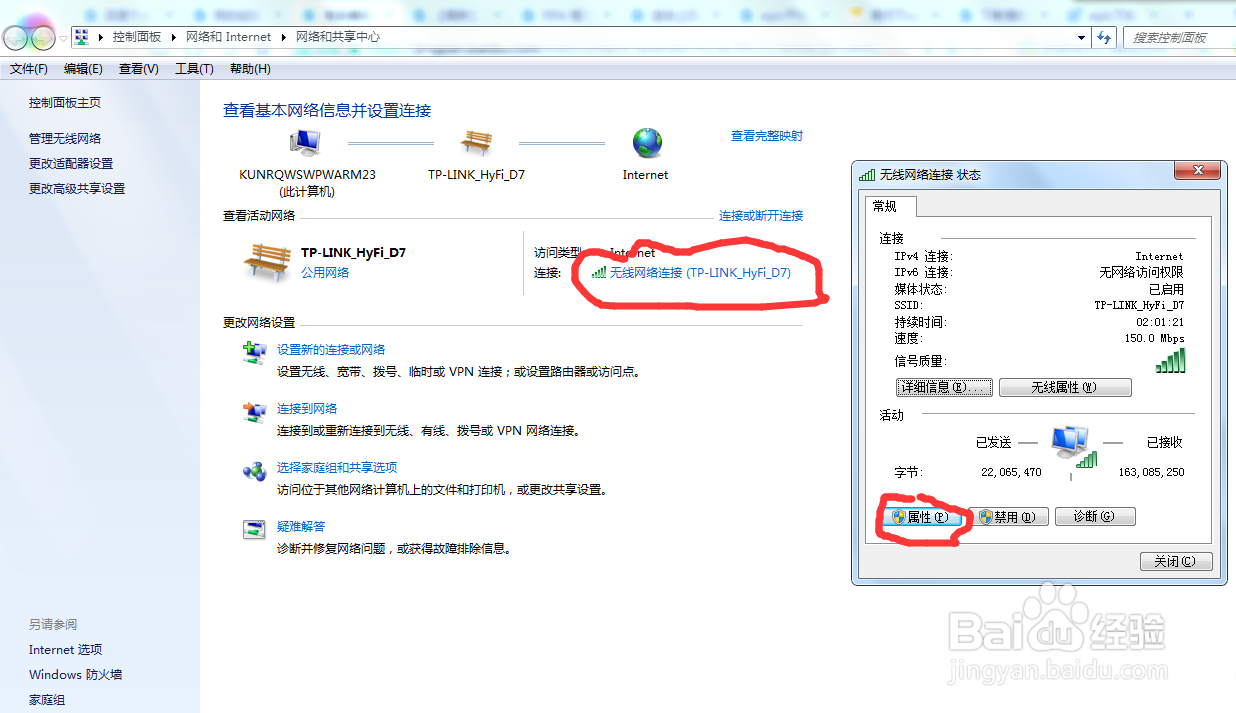Click 连接到网络 link
This screenshot has width=1236, height=713.
(x=307, y=409)
